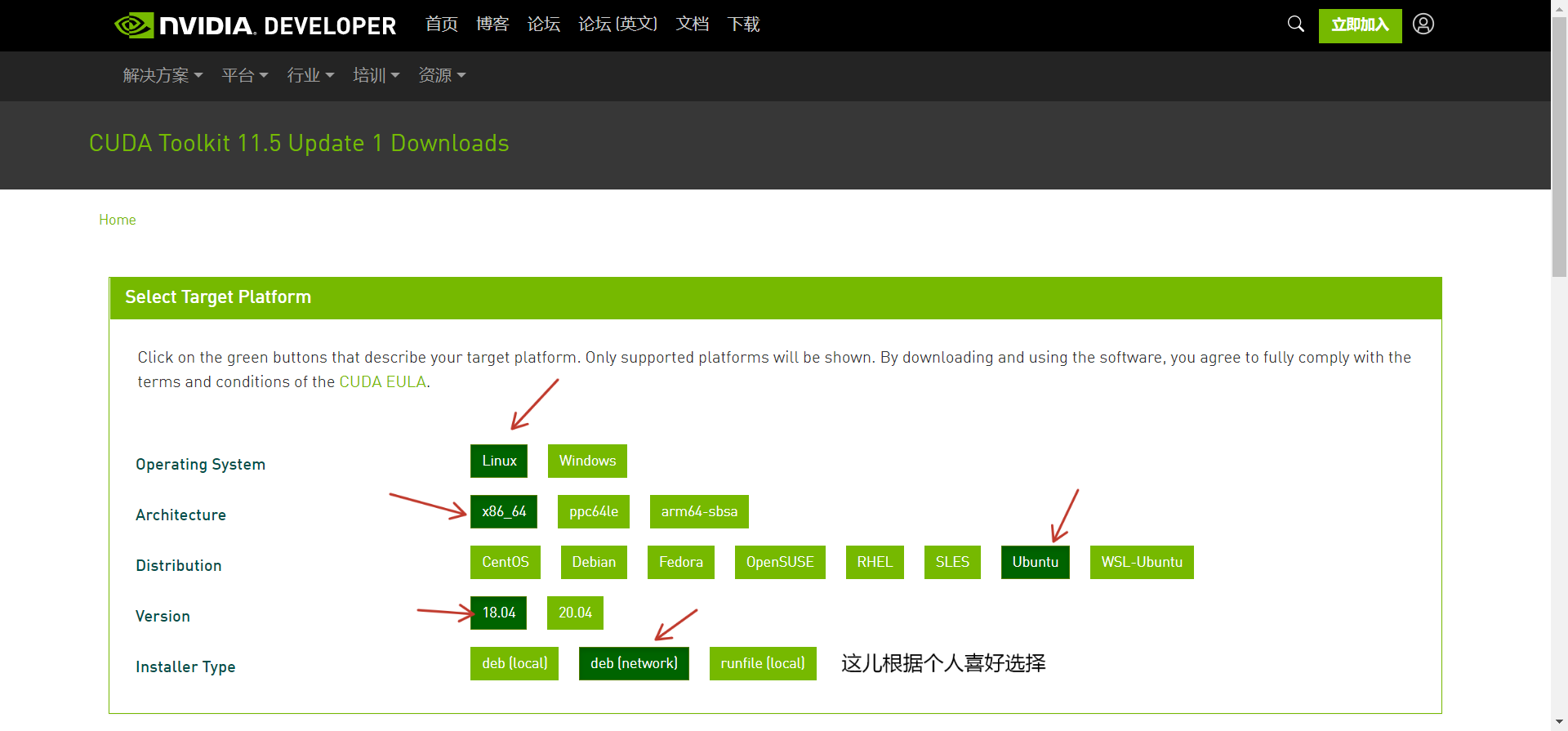The height and width of the screenshot is (731, 1568).
Task: Select Debian distribution
Action: (x=594, y=562)
